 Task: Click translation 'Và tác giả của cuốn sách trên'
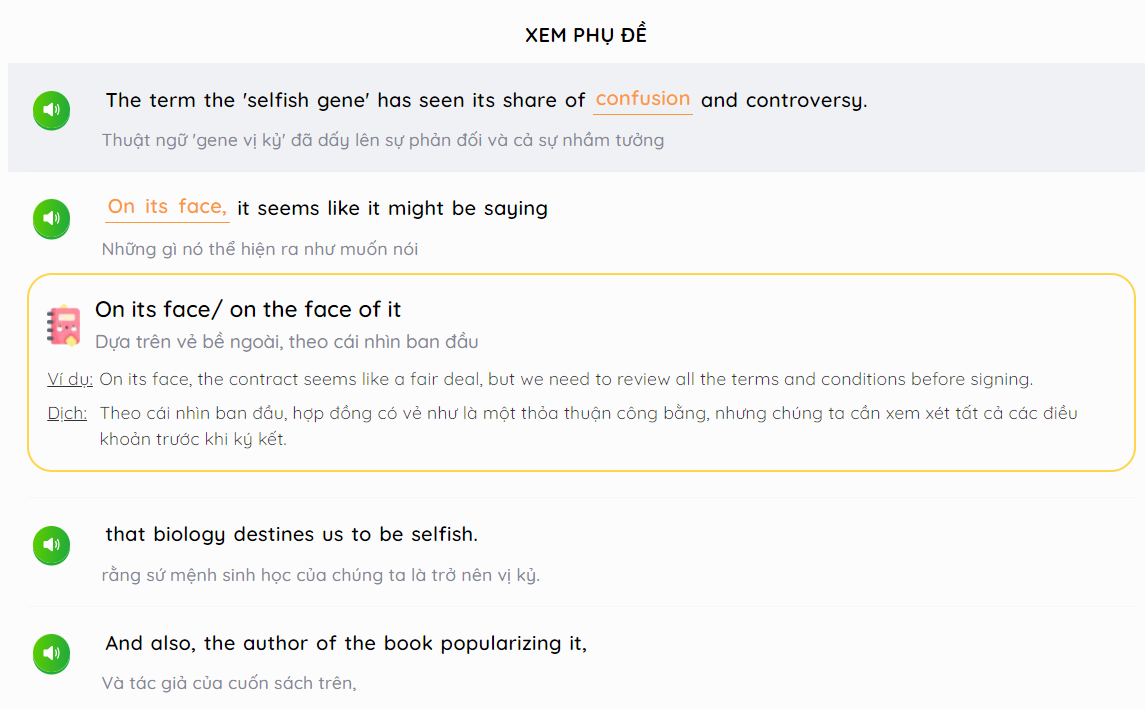[229, 683]
